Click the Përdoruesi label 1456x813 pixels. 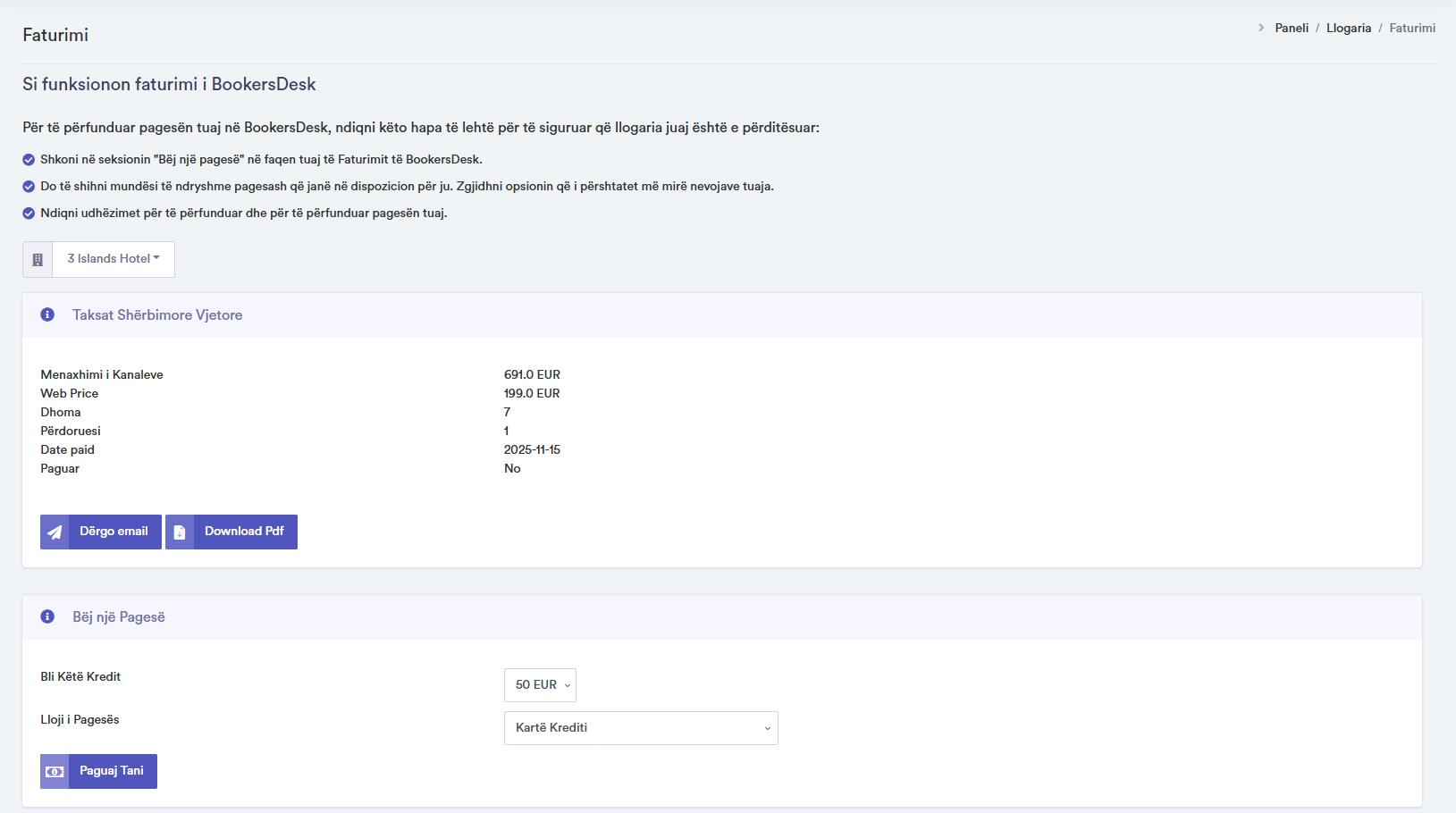(x=71, y=431)
